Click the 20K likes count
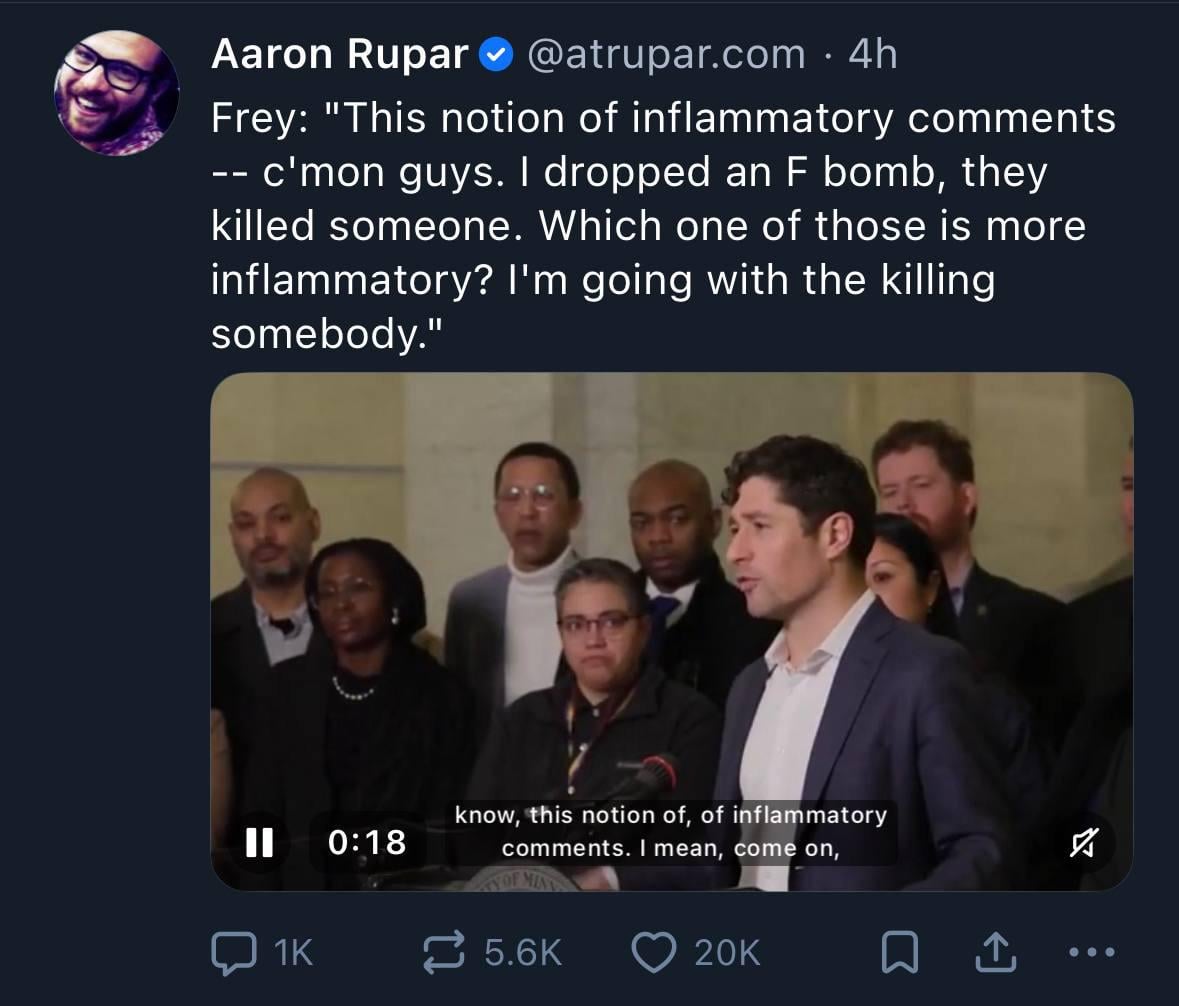Viewport: 1179px width, 1006px height. coord(727,952)
